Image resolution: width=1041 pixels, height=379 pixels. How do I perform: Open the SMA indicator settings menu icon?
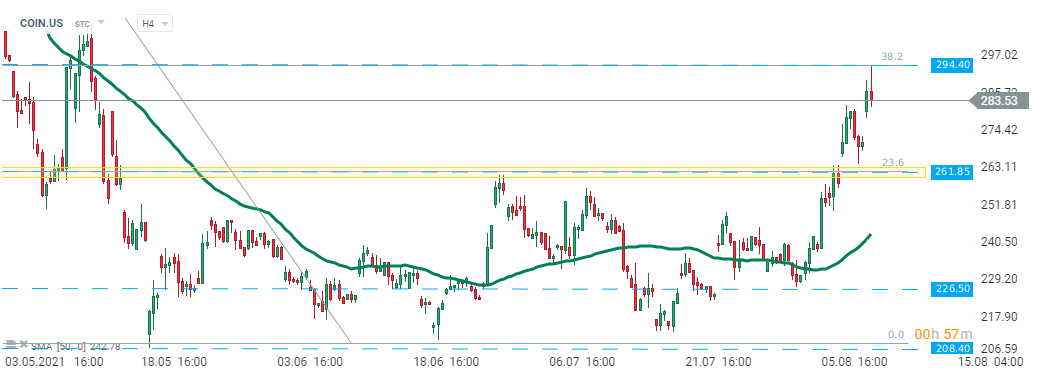[x=10, y=344]
